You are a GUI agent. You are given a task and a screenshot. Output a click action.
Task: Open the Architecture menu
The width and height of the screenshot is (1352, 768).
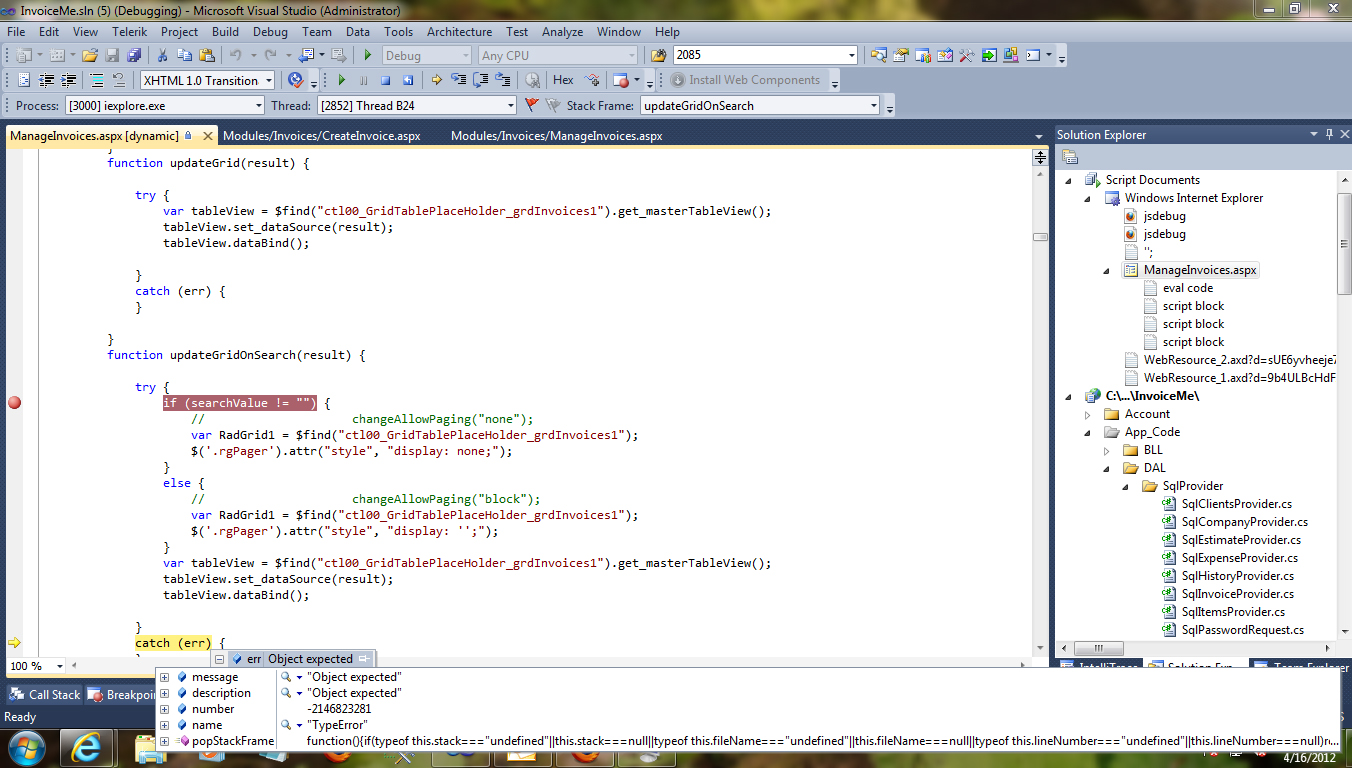459,32
